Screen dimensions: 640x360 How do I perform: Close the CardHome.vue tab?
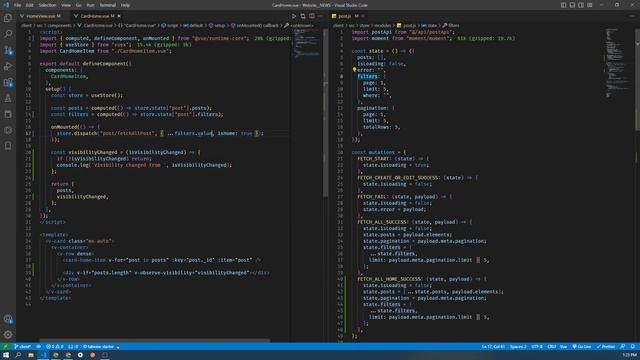tap(119, 16)
